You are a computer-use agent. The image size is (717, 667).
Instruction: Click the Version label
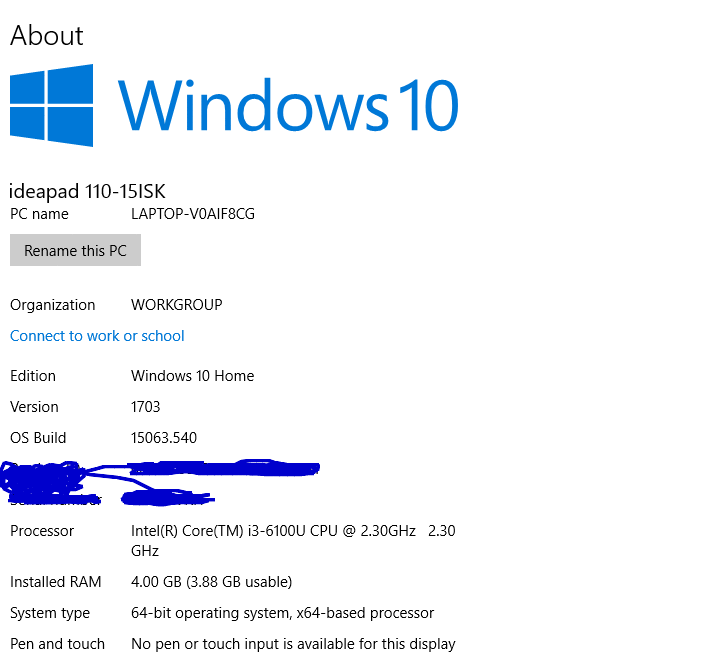(x=34, y=407)
